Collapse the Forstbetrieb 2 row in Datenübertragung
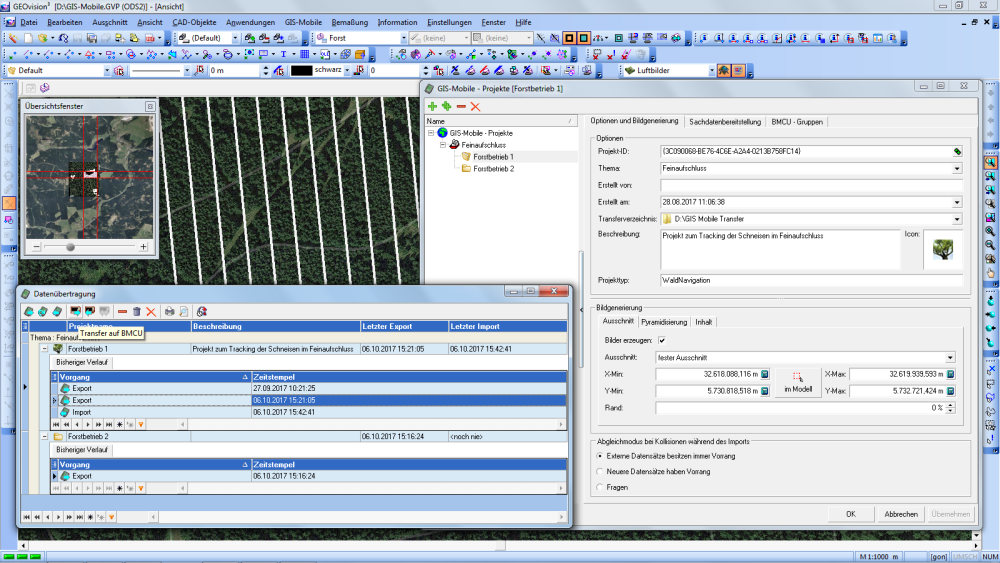The width and height of the screenshot is (1000, 563). (44, 437)
